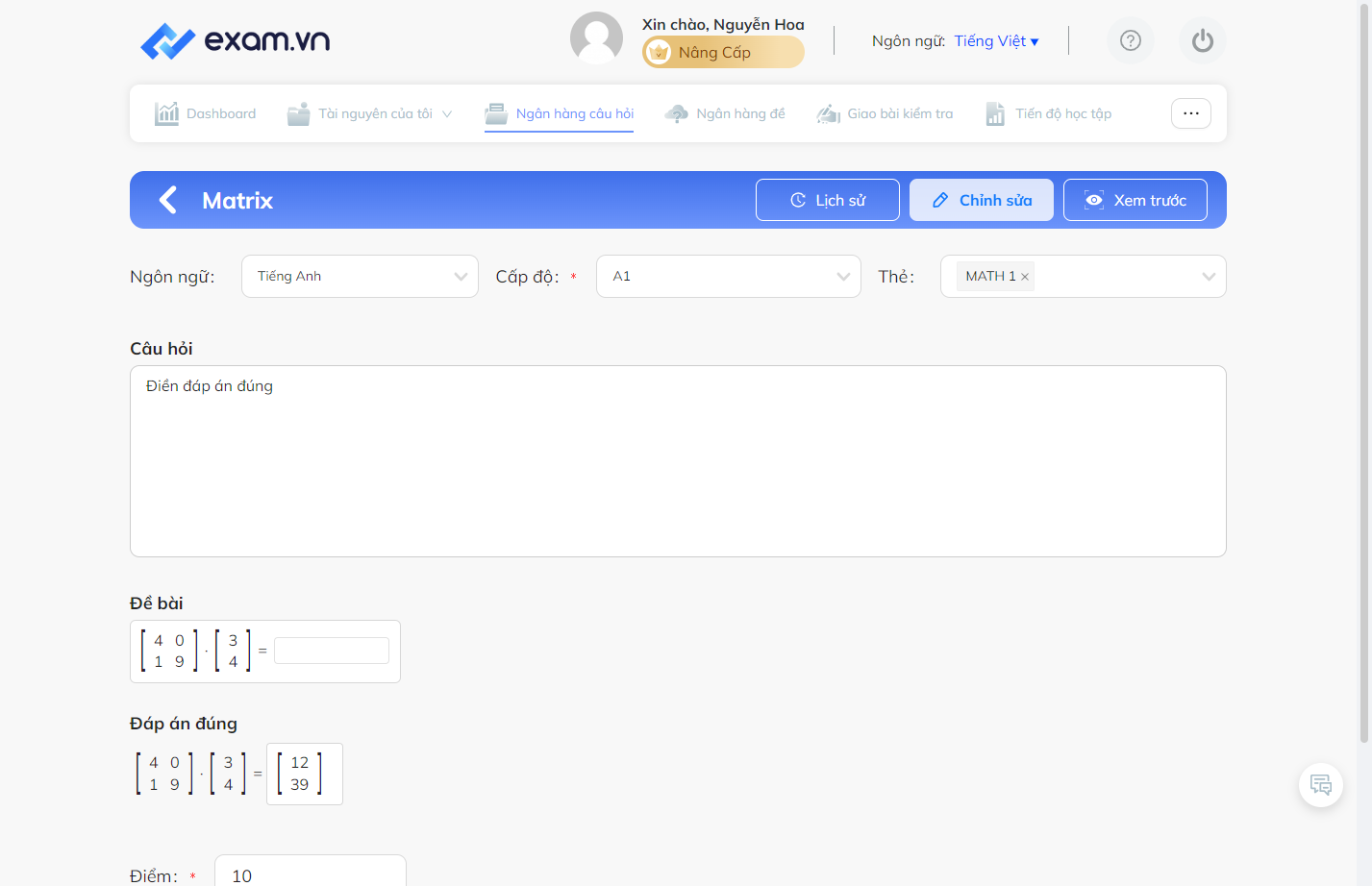Open the user avatar profile picture
The width and height of the screenshot is (1372, 886).
596,38
